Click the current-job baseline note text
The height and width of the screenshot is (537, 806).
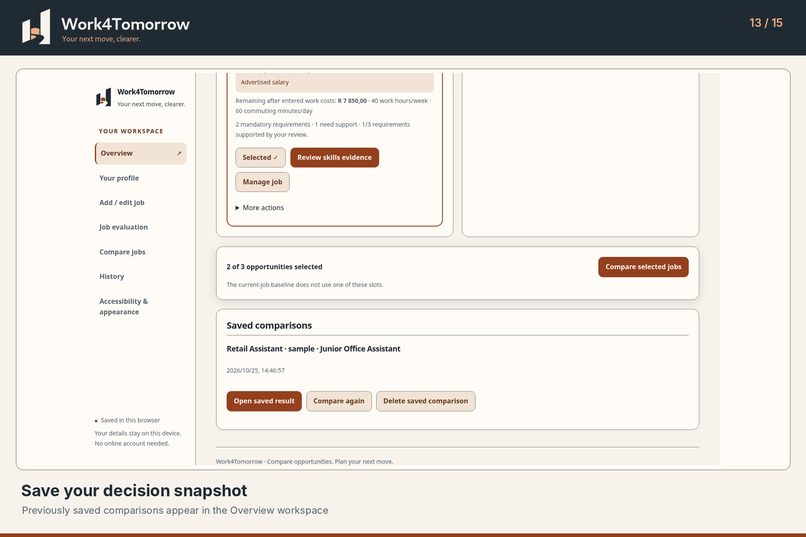tap(305, 285)
